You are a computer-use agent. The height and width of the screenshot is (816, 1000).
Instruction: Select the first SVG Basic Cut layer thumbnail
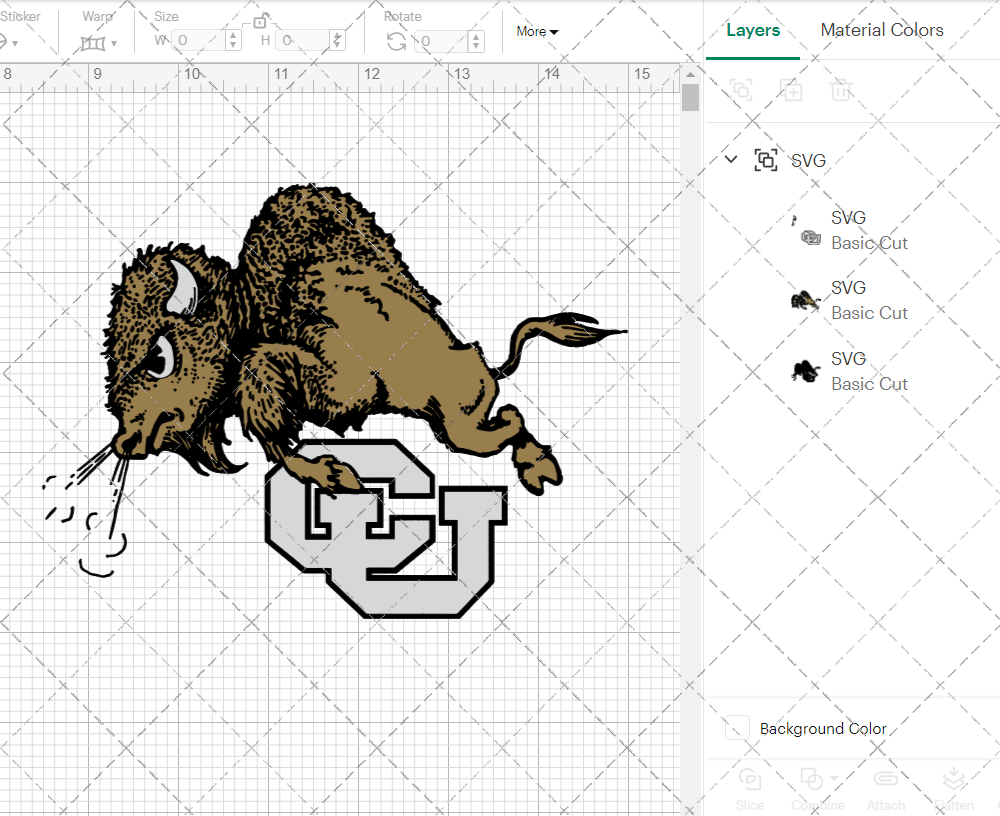click(x=805, y=230)
